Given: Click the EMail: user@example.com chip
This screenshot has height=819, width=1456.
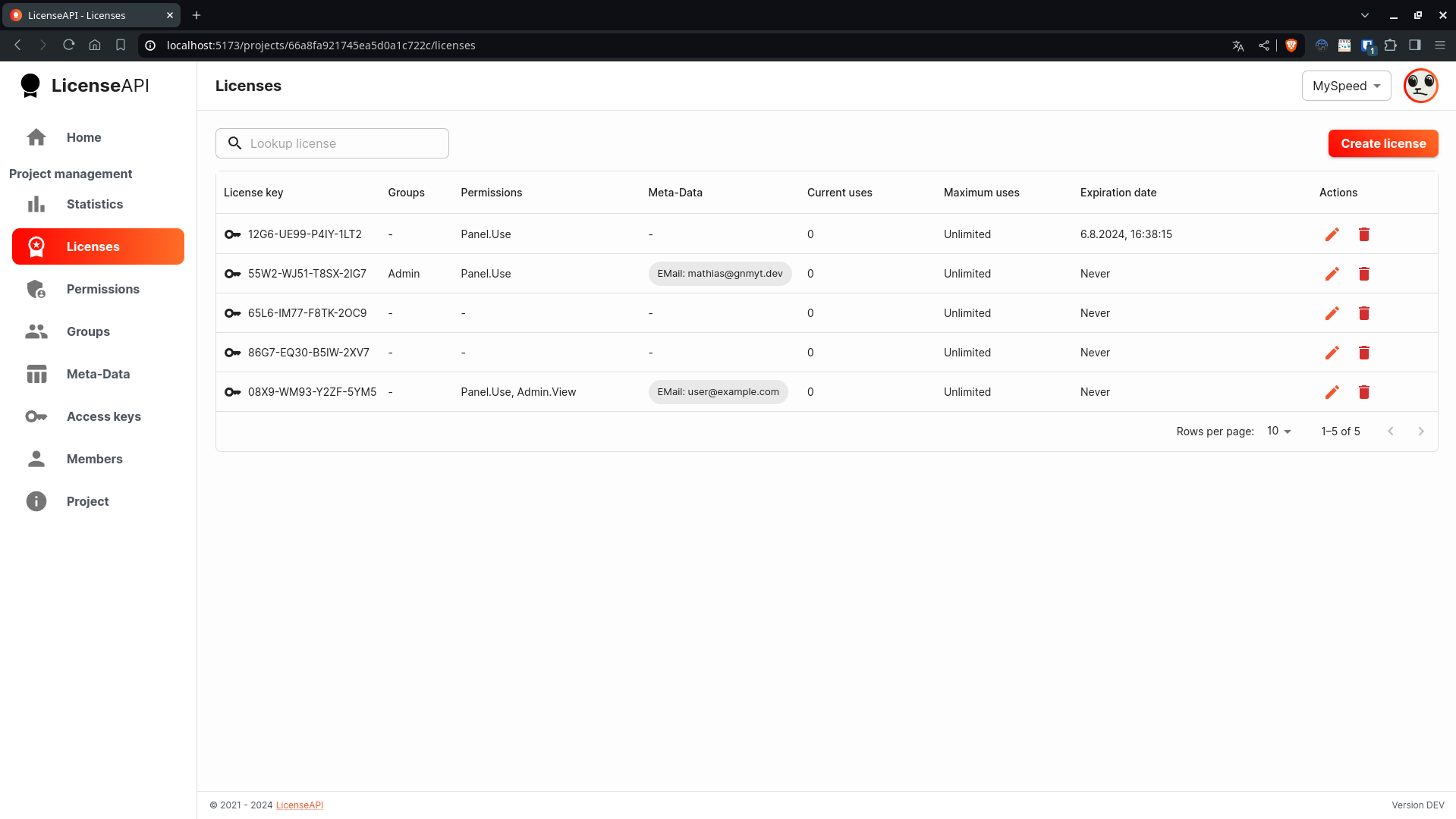Looking at the screenshot, I should 718,392.
